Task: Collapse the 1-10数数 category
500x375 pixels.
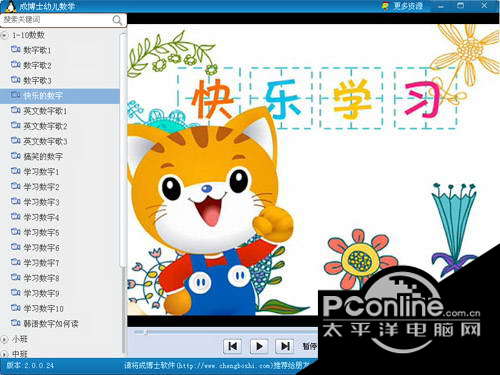Action: point(4,35)
